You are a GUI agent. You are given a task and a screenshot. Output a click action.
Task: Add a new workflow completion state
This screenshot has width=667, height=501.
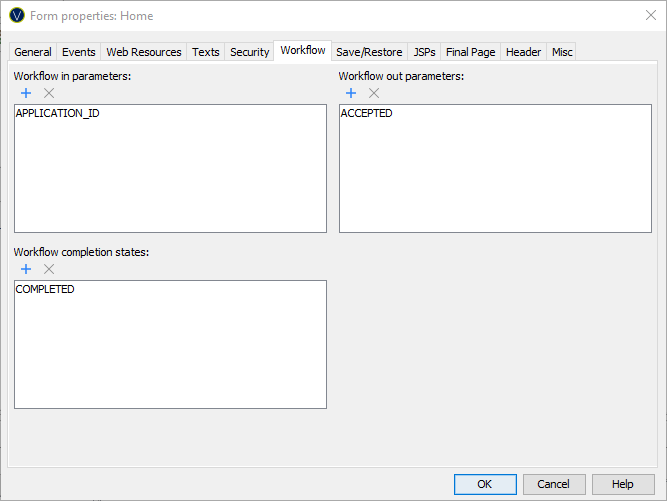tap(26, 269)
